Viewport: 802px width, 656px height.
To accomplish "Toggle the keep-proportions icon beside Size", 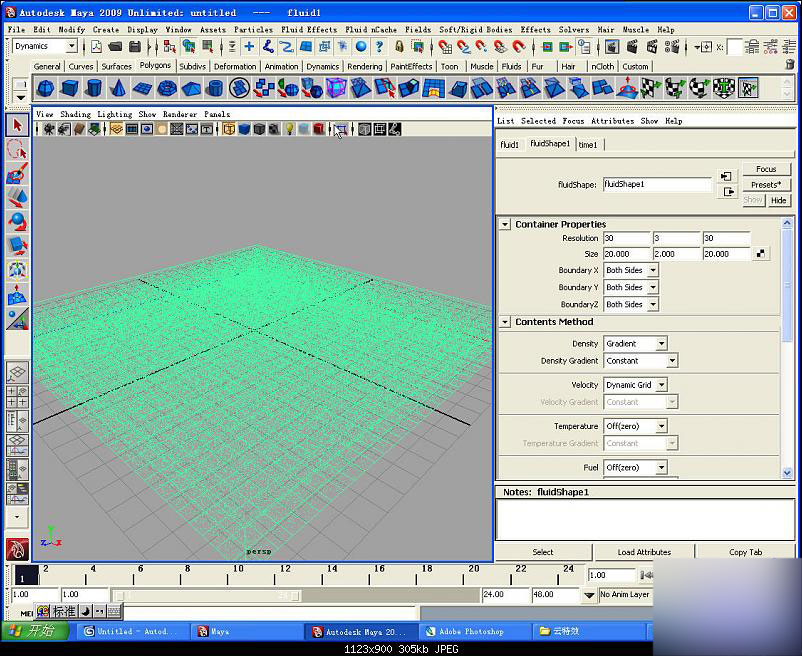I will click(x=762, y=254).
